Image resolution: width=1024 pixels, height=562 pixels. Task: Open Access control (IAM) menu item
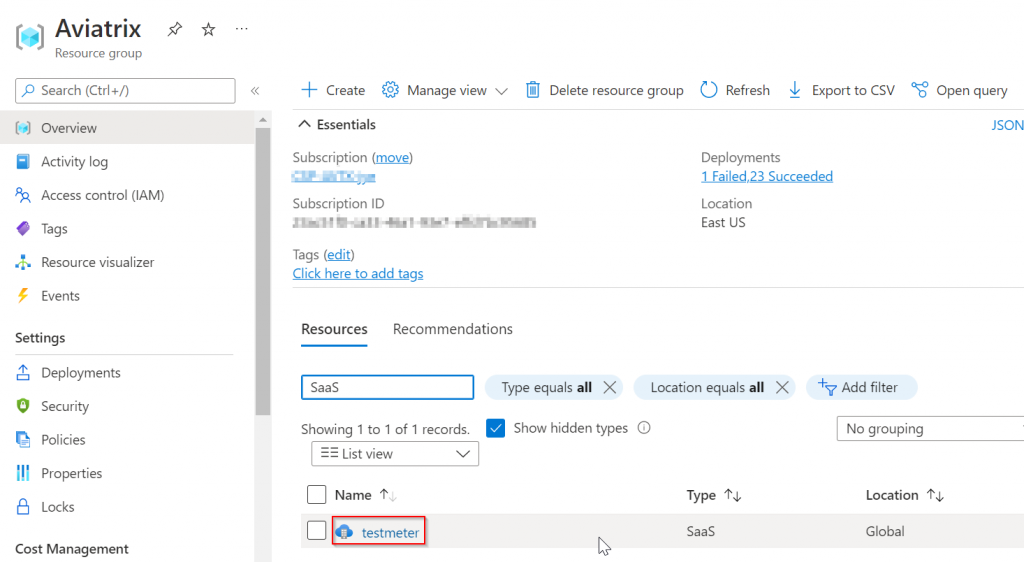[x=103, y=195]
